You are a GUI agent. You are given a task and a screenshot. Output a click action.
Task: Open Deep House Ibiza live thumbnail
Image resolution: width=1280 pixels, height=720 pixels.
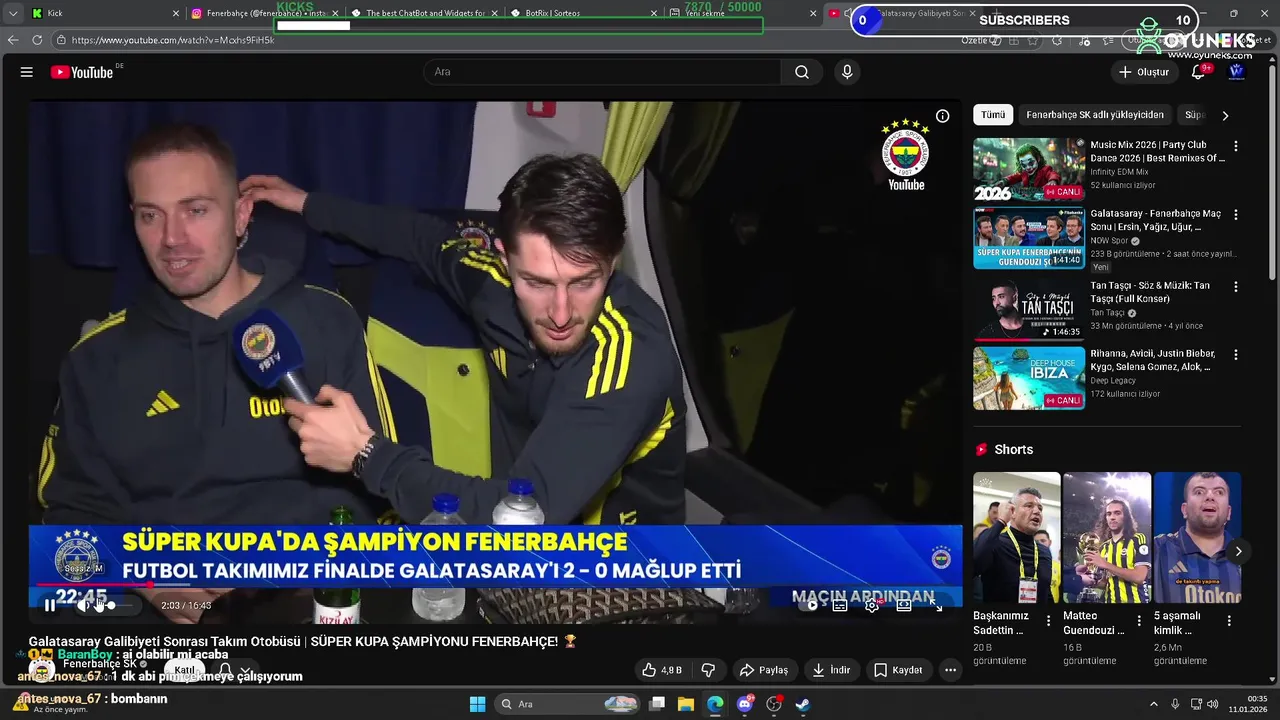(x=1029, y=378)
